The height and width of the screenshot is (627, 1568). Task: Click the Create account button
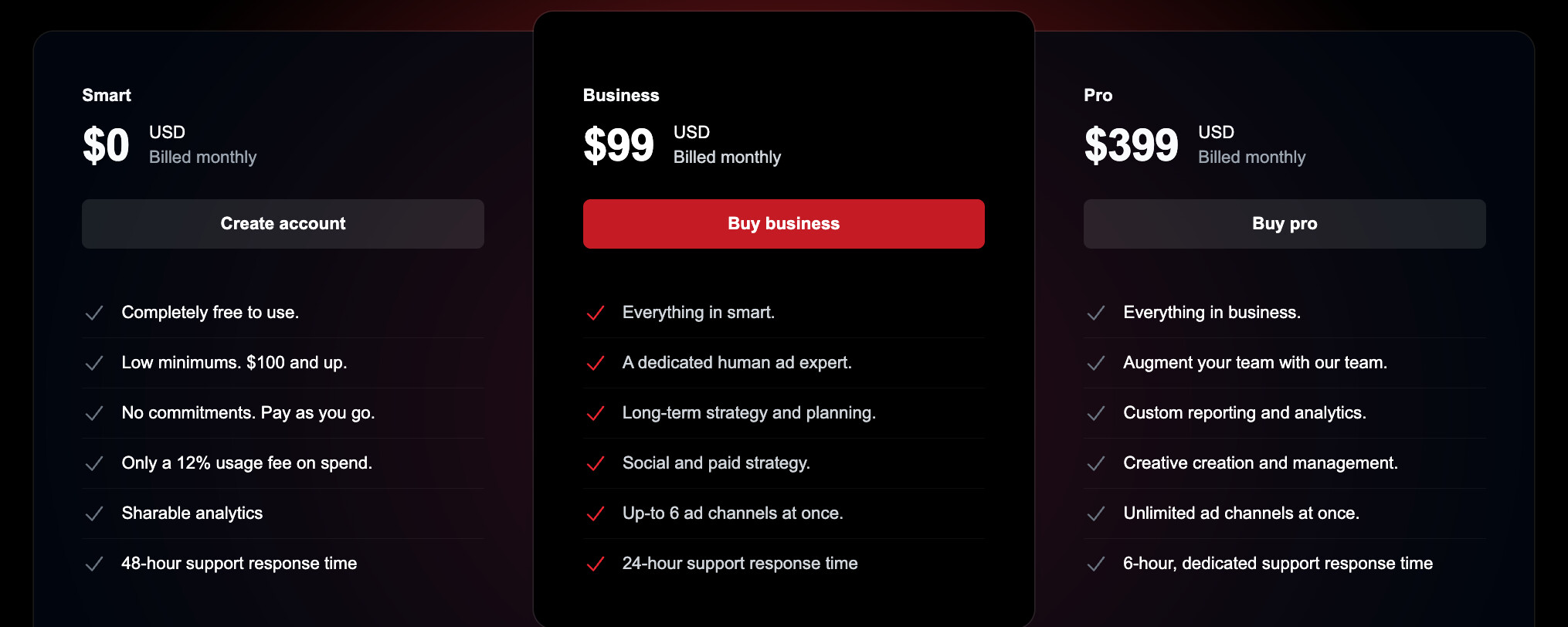coord(283,224)
